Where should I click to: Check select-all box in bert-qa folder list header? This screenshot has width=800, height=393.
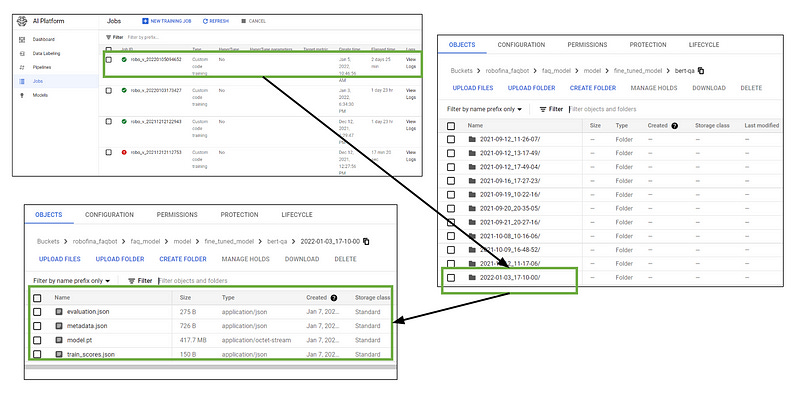(451, 126)
